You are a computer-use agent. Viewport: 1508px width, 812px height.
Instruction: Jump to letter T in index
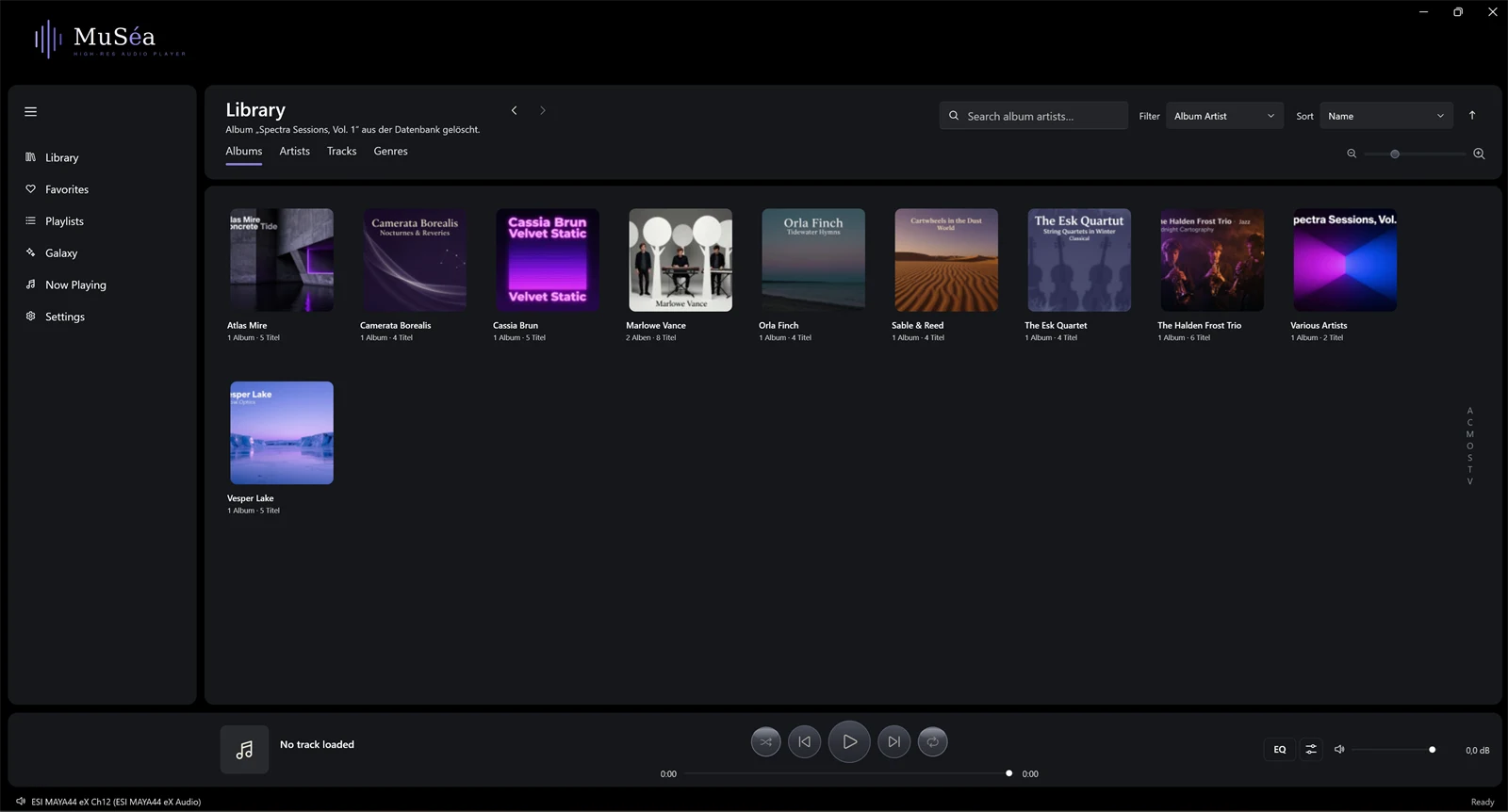(1469, 469)
